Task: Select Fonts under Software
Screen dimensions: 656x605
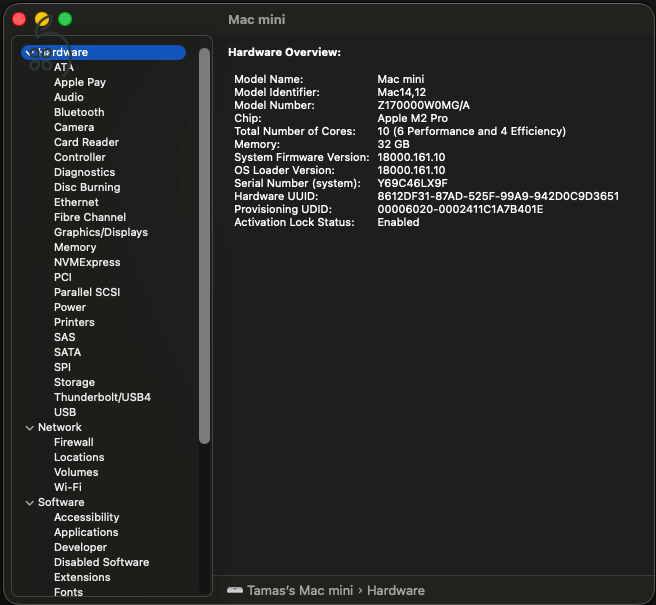Action: coord(68,592)
